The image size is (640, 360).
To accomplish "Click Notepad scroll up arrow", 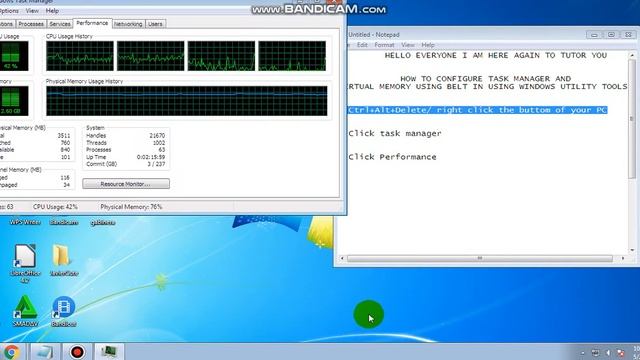I will point(632,55).
